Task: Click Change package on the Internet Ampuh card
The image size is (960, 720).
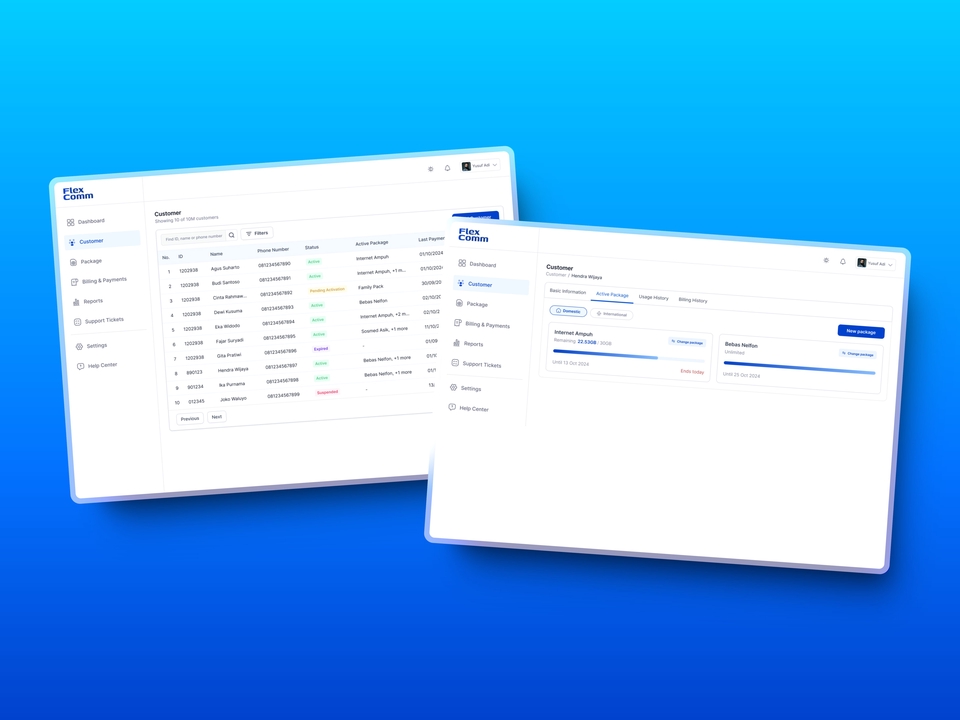Action: pyautogui.click(x=687, y=342)
